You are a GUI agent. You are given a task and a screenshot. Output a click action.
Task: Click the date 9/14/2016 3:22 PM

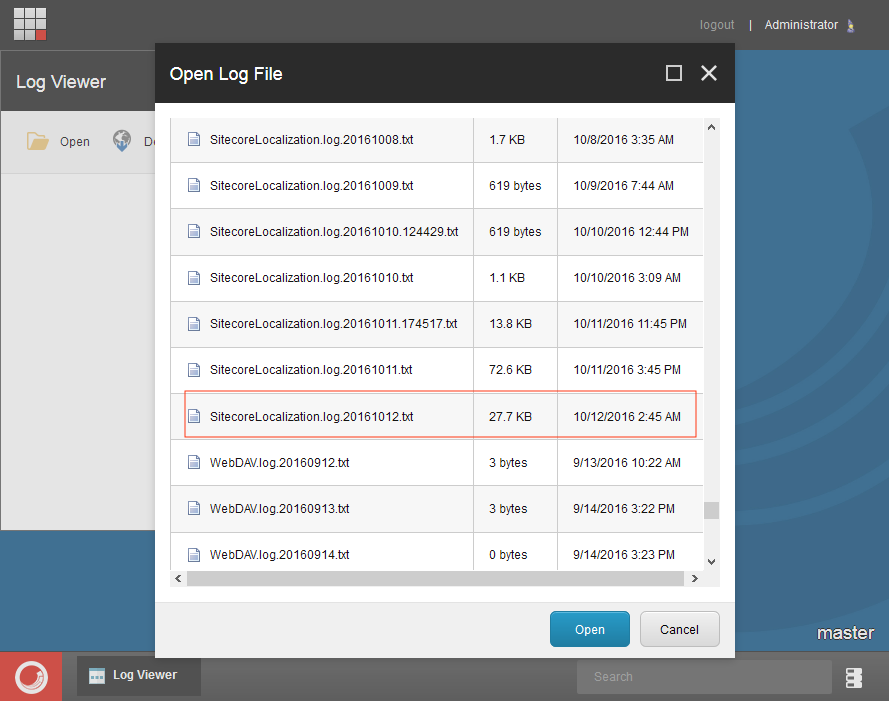(624, 508)
